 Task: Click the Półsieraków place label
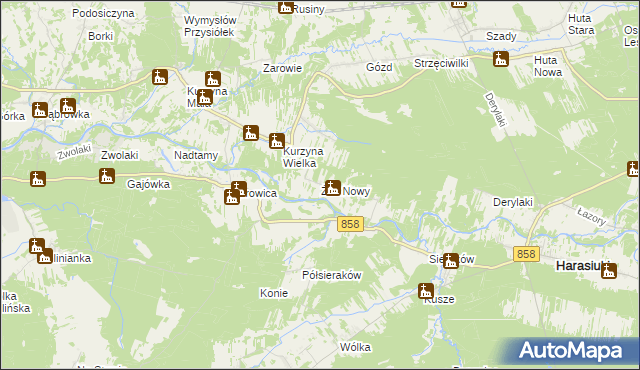pos(331,275)
